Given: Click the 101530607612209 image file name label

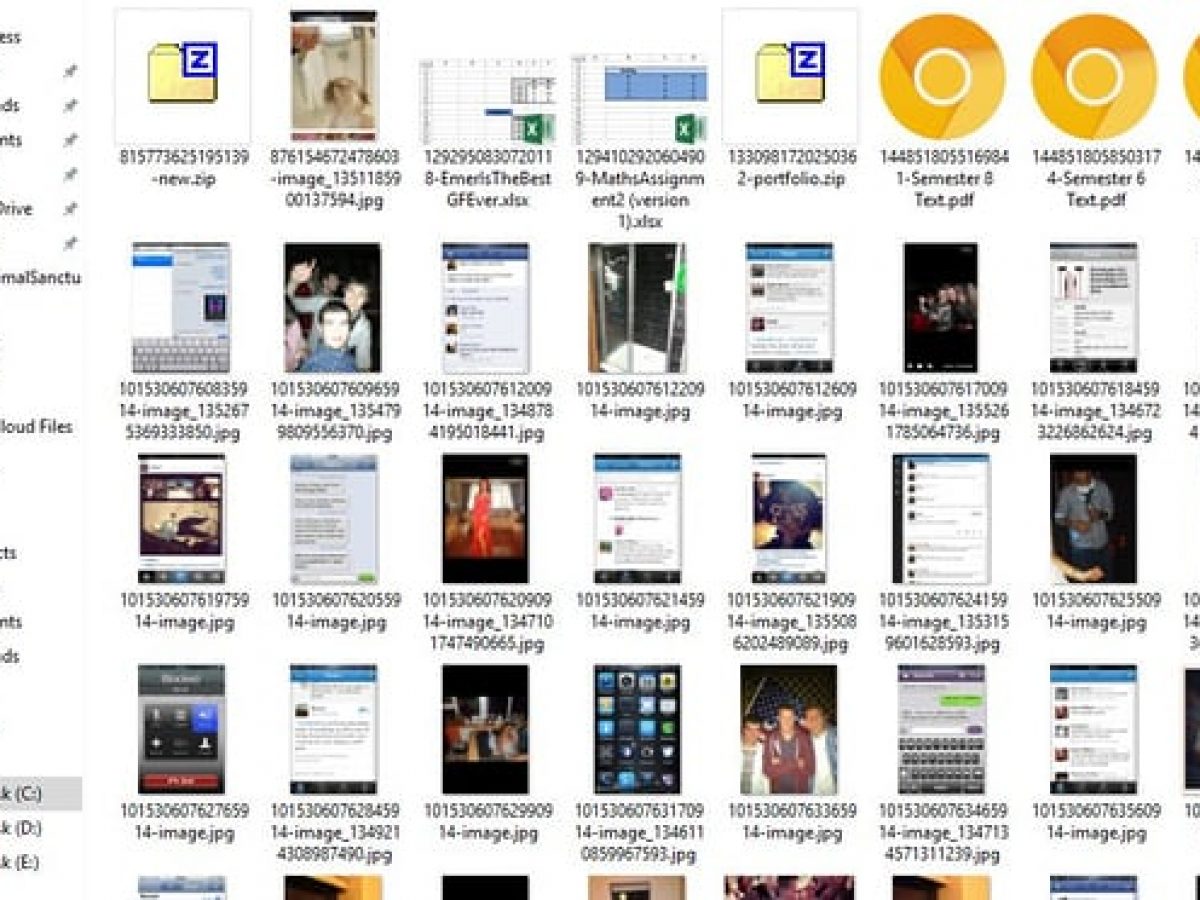Looking at the screenshot, I should click(x=640, y=400).
